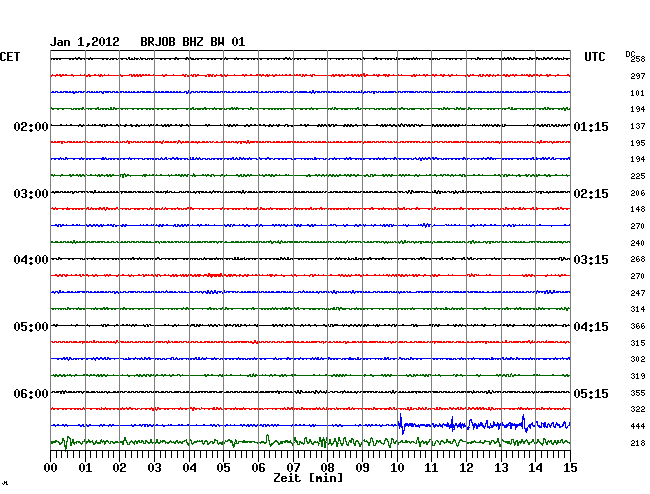
Task: Click the DC value "444"
Action: coord(638,426)
